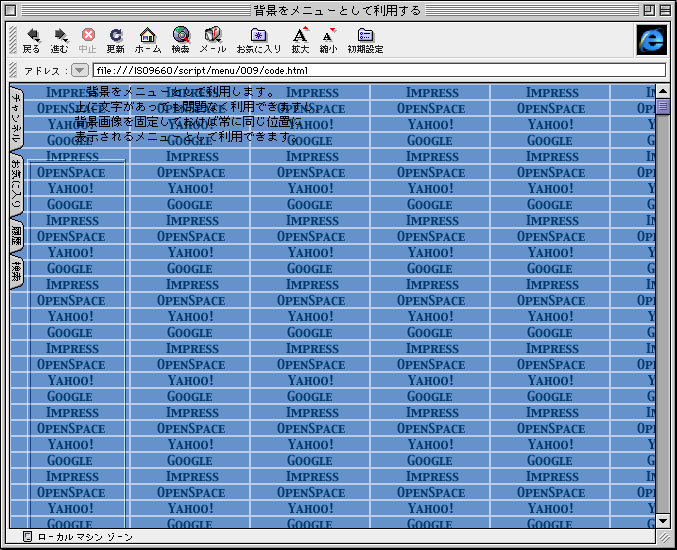
Task: Click the scrollbar down arrow
Action: [x=663, y=521]
